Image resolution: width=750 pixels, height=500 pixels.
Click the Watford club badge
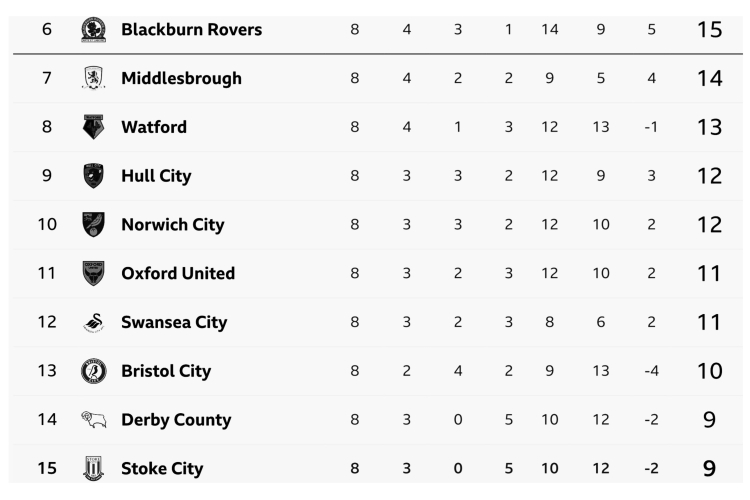pos(93,127)
